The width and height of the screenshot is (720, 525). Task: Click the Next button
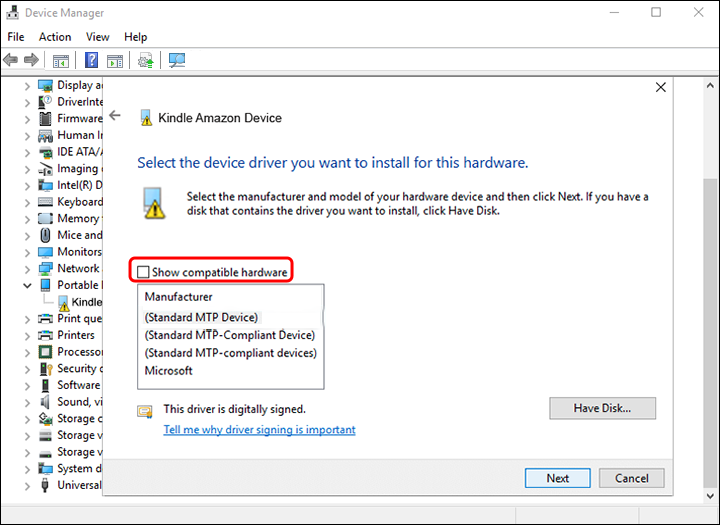pos(557,478)
